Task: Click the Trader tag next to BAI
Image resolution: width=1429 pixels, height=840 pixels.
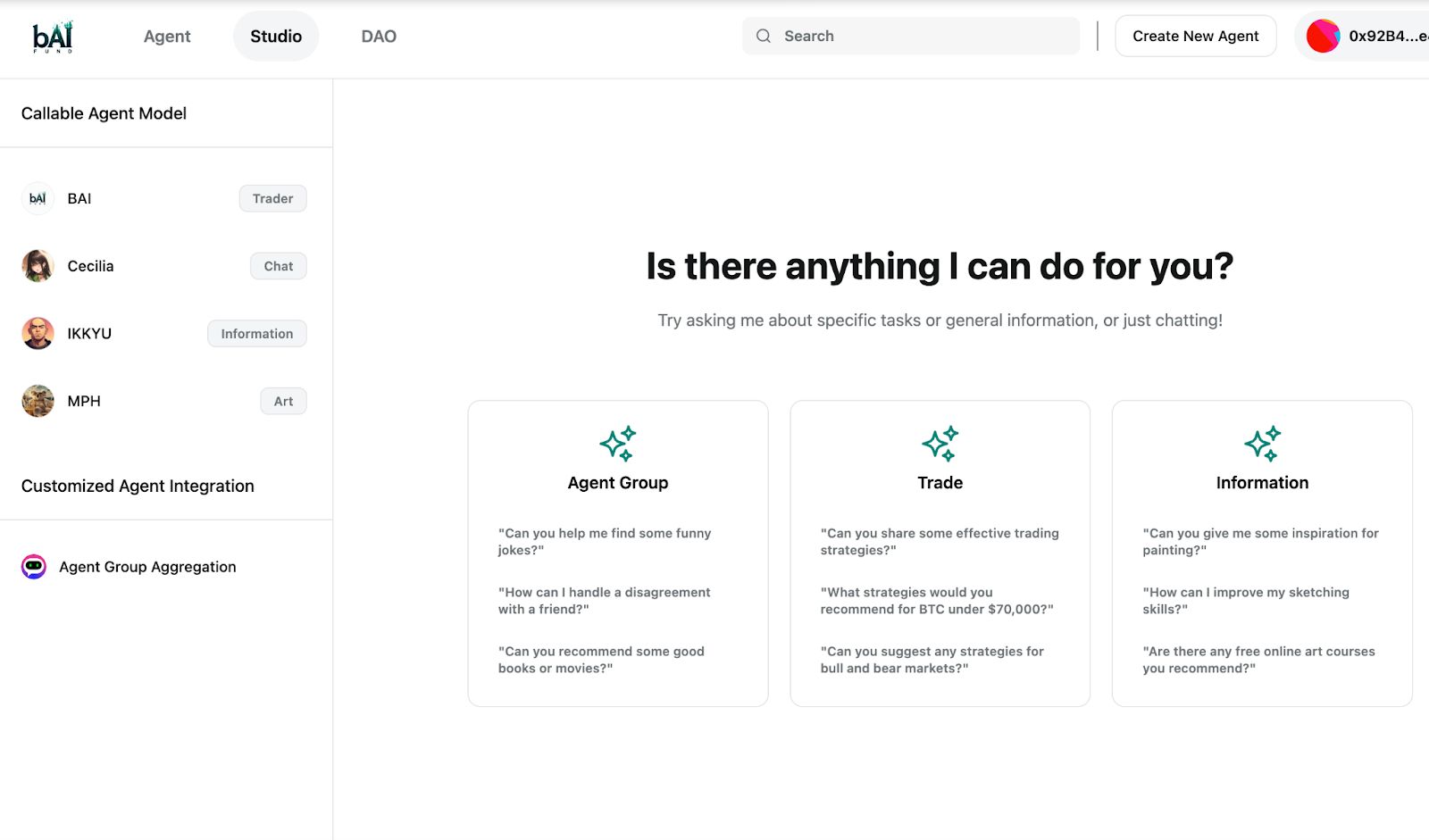Action: 272,198
